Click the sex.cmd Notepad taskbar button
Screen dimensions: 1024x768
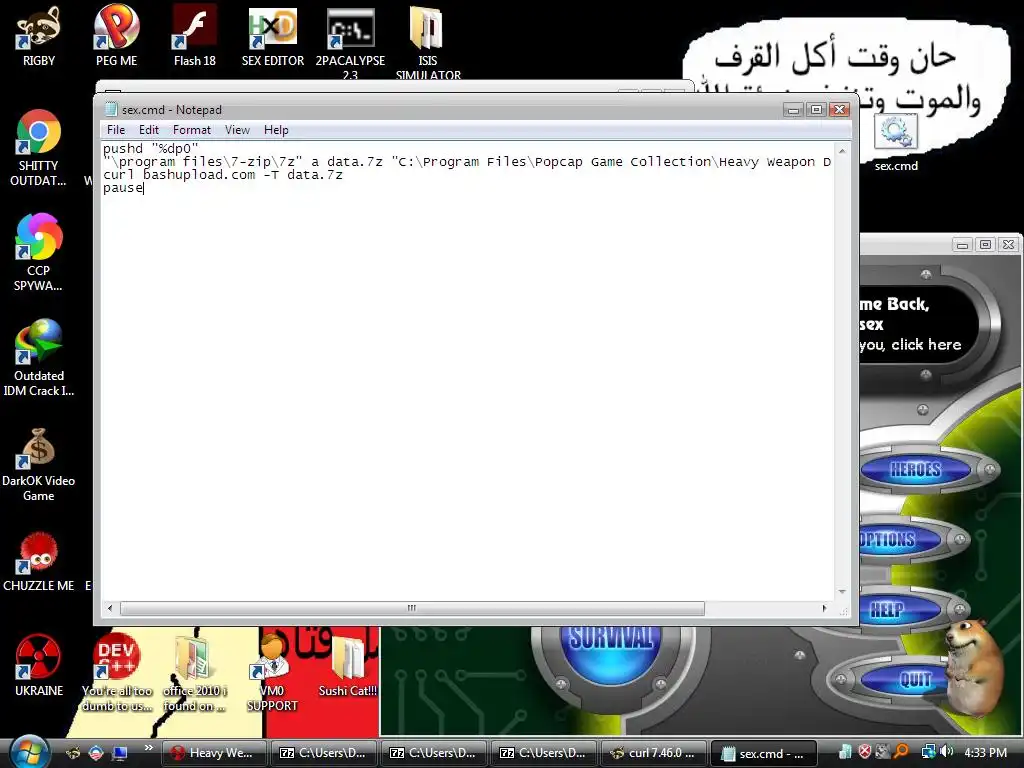click(x=763, y=754)
